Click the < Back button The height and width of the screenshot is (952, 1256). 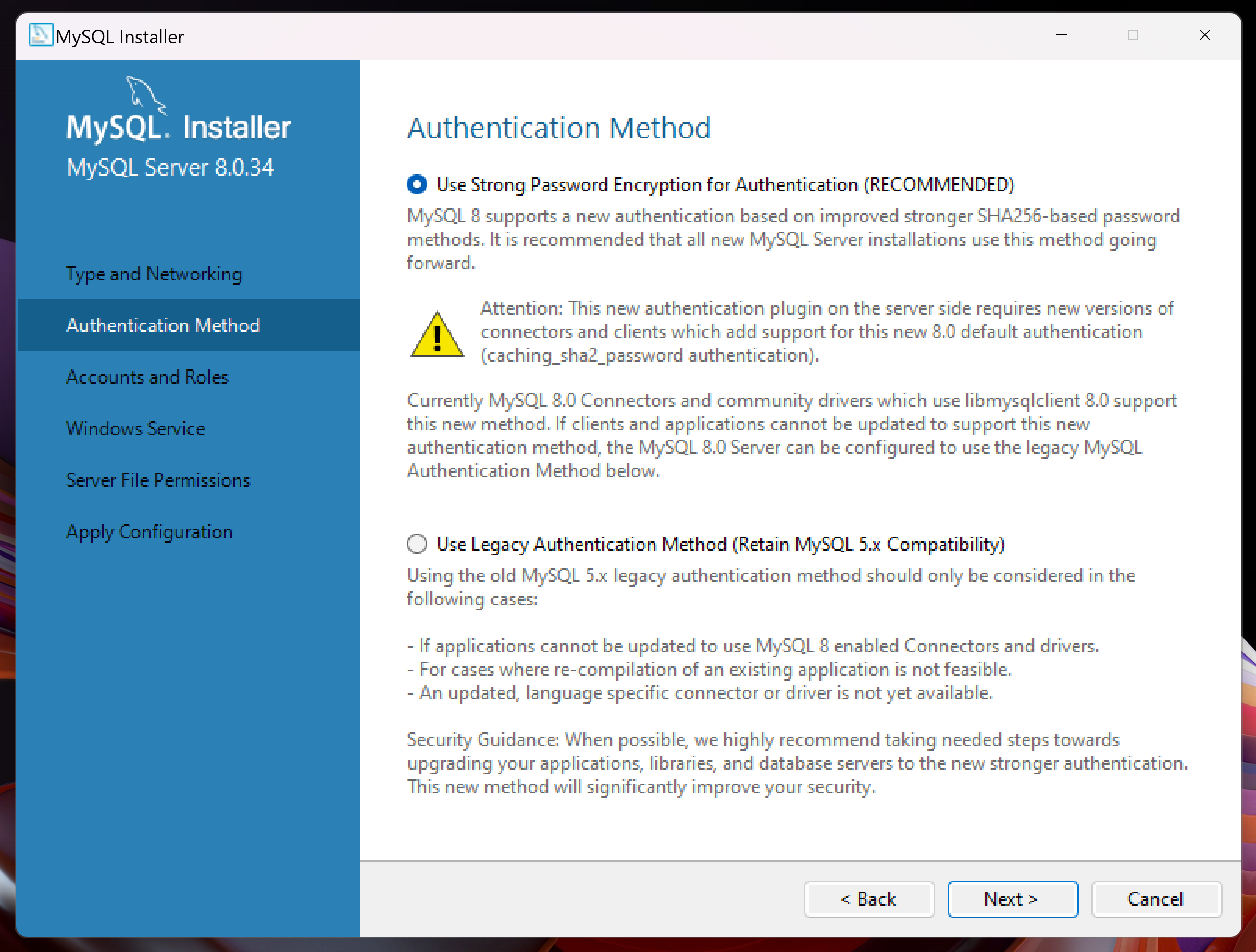868,899
